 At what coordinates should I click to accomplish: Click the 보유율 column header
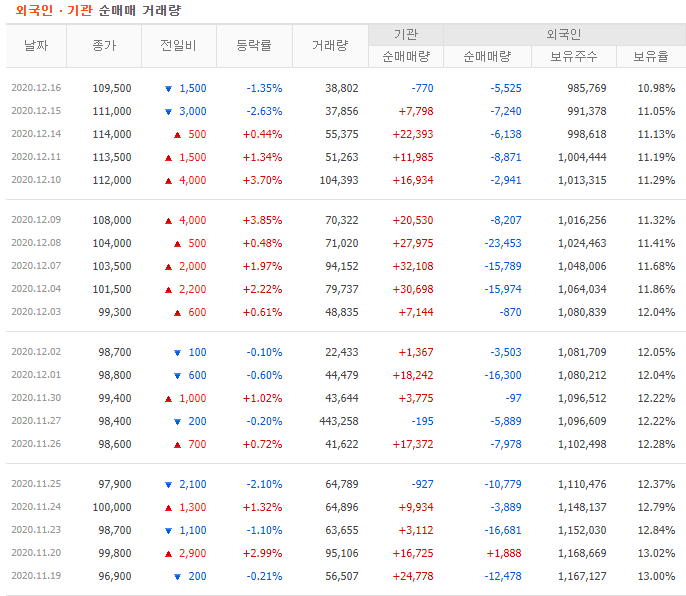click(651, 56)
